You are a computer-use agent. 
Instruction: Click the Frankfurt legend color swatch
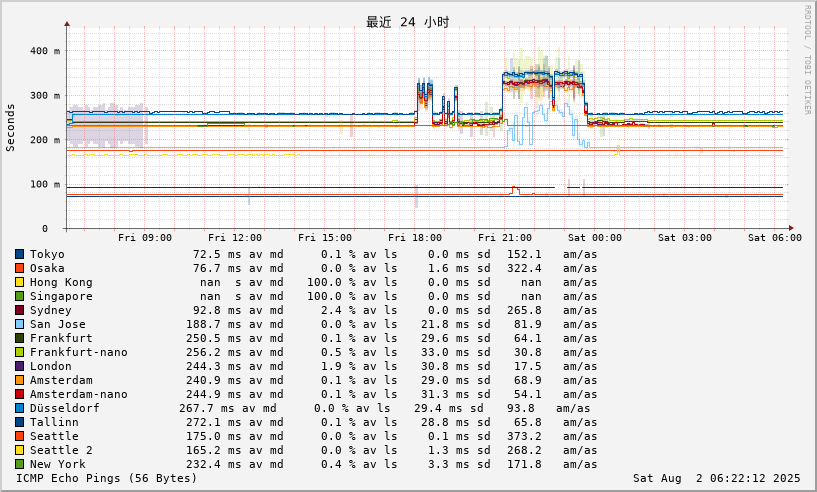[19, 338]
